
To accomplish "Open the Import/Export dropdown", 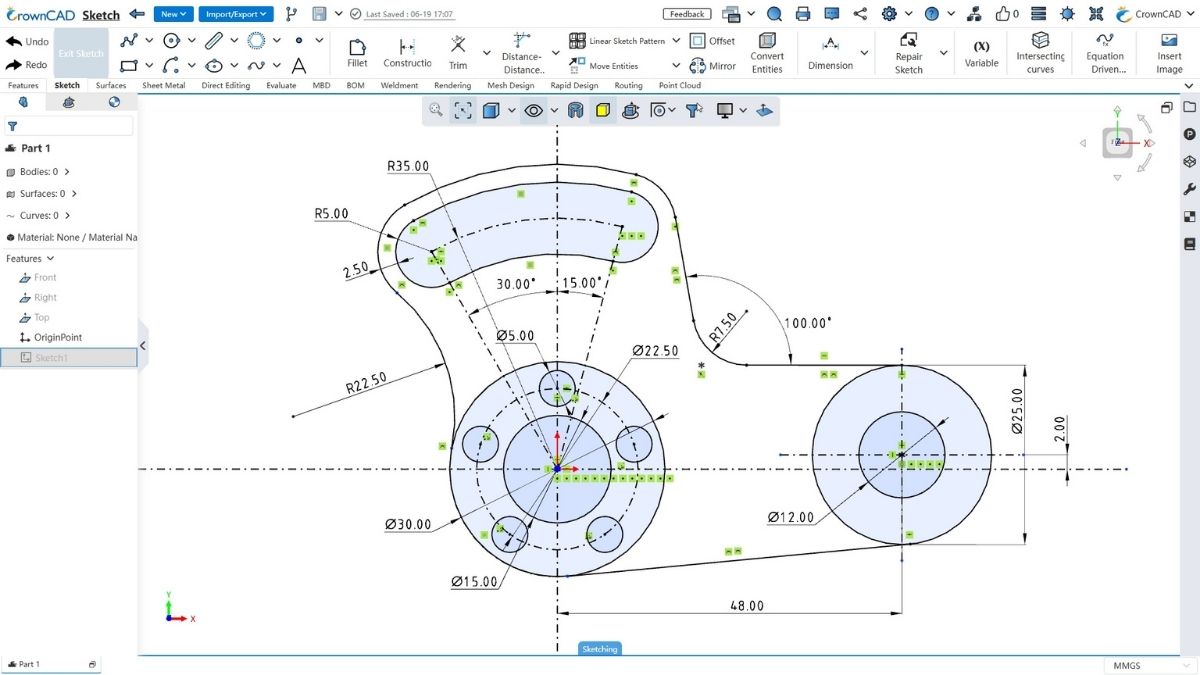I will pos(236,14).
